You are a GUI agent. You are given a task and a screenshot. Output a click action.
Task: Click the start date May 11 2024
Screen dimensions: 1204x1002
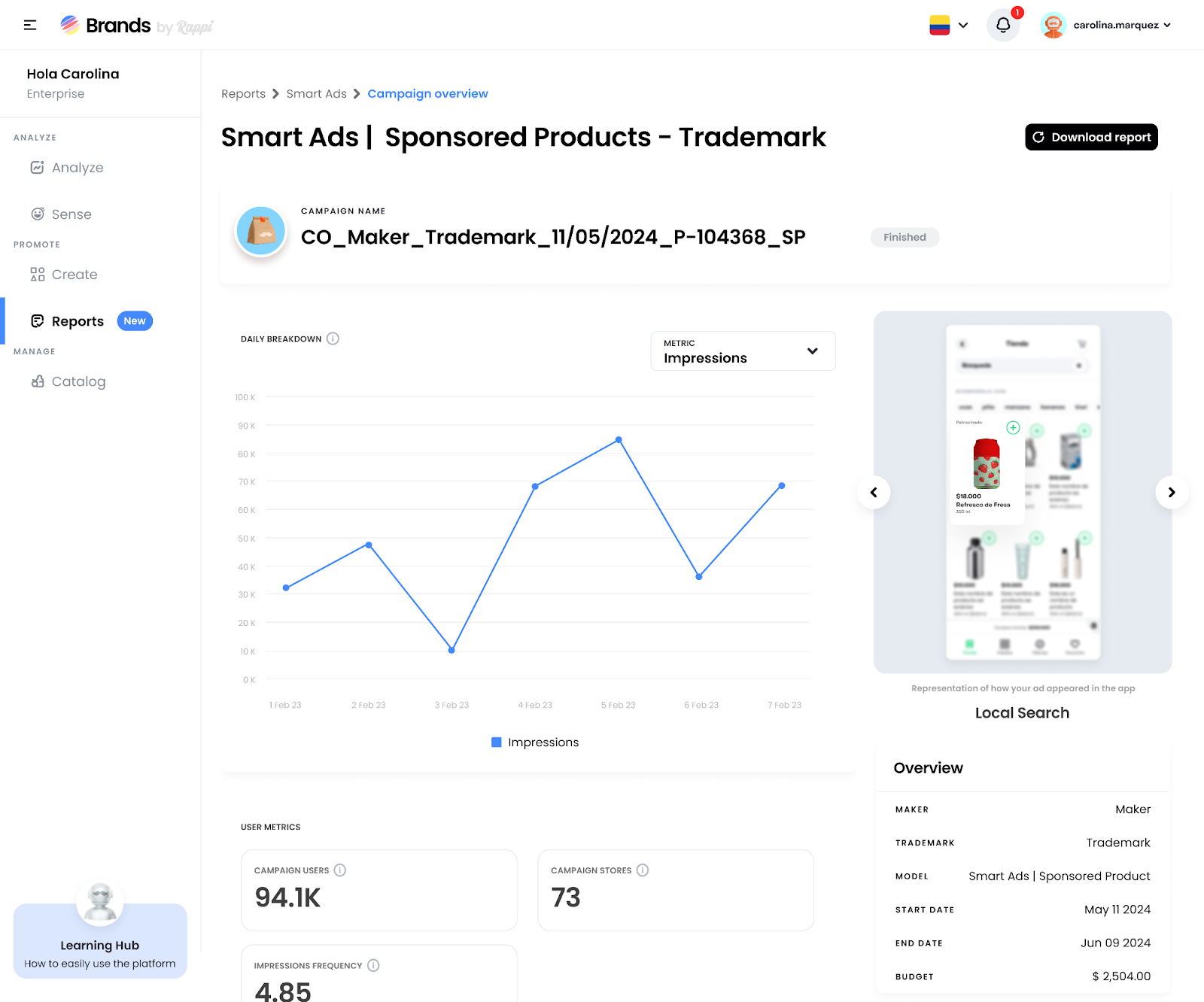click(1117, 909)
